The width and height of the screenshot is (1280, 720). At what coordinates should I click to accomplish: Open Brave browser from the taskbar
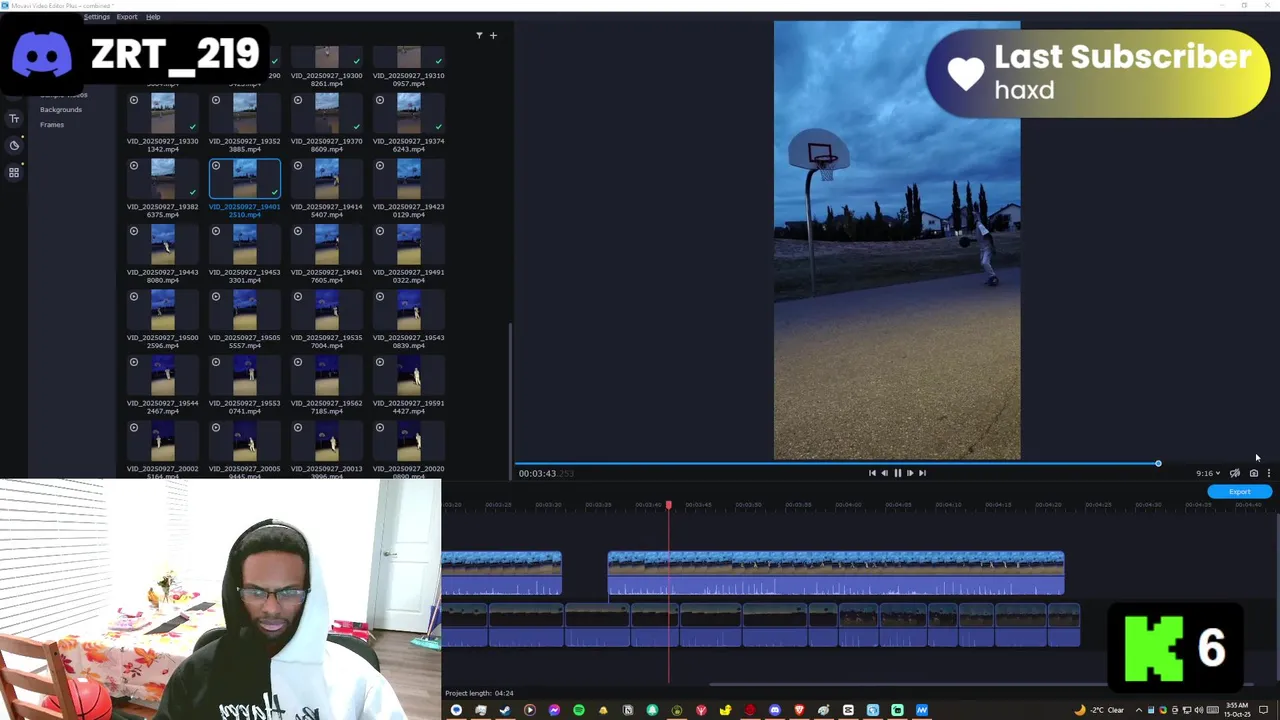799,710
